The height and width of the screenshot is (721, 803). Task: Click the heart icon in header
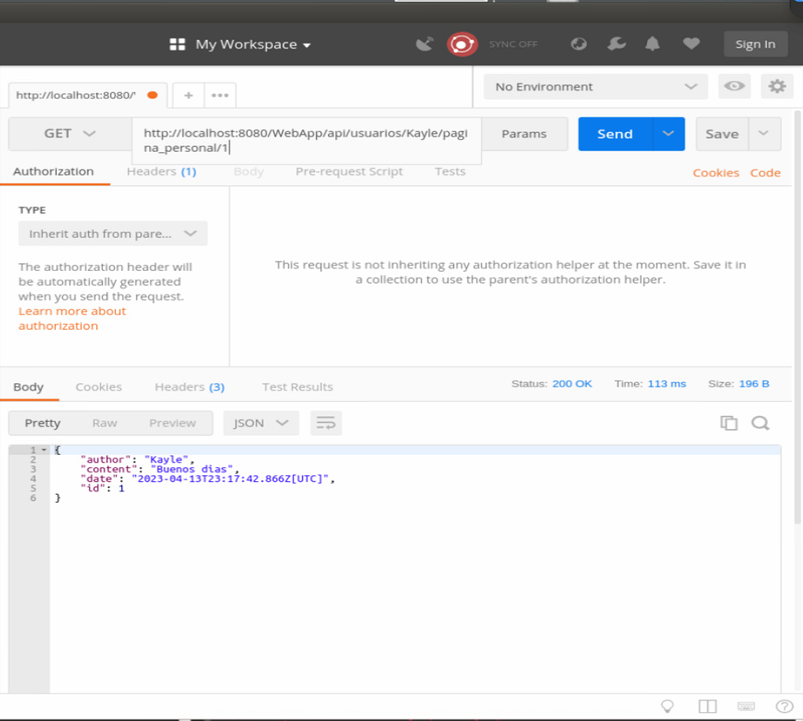click(x=691, y=44)
